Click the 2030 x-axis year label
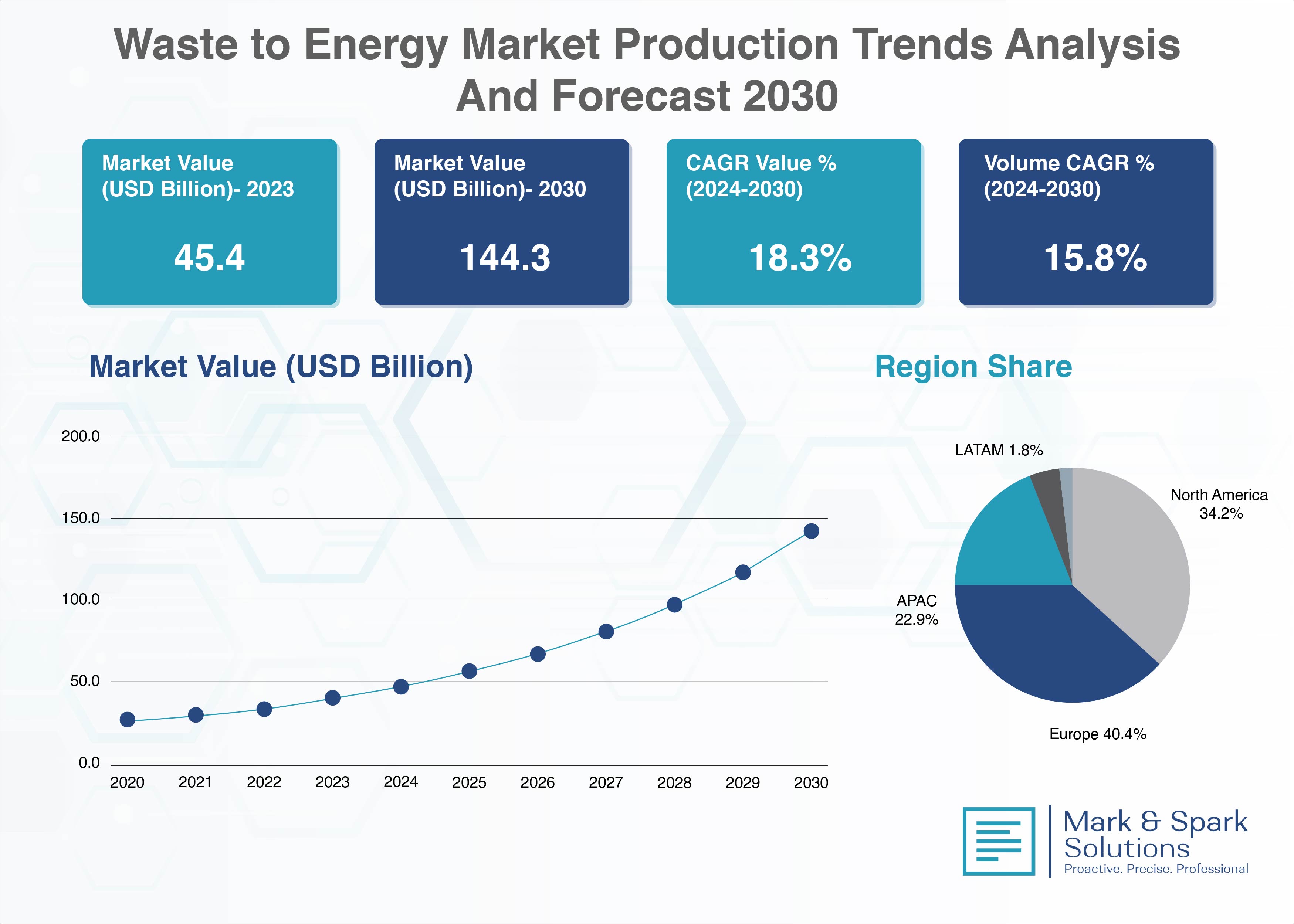The width and height of the screenshot is (1294, 924). coord(811,782)
